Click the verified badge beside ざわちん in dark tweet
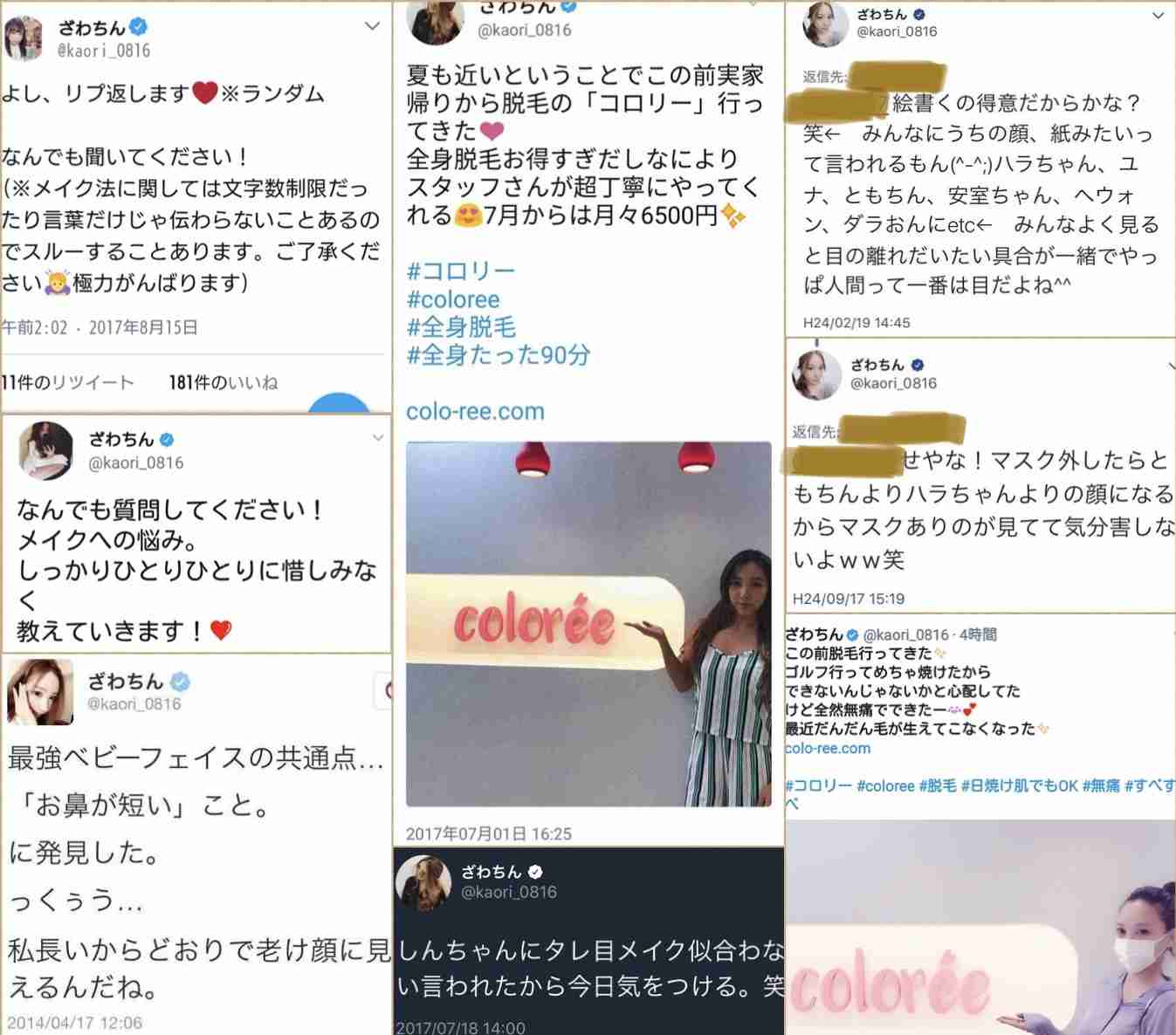The image size is (1176, 1035). click(x=535, y=871)
